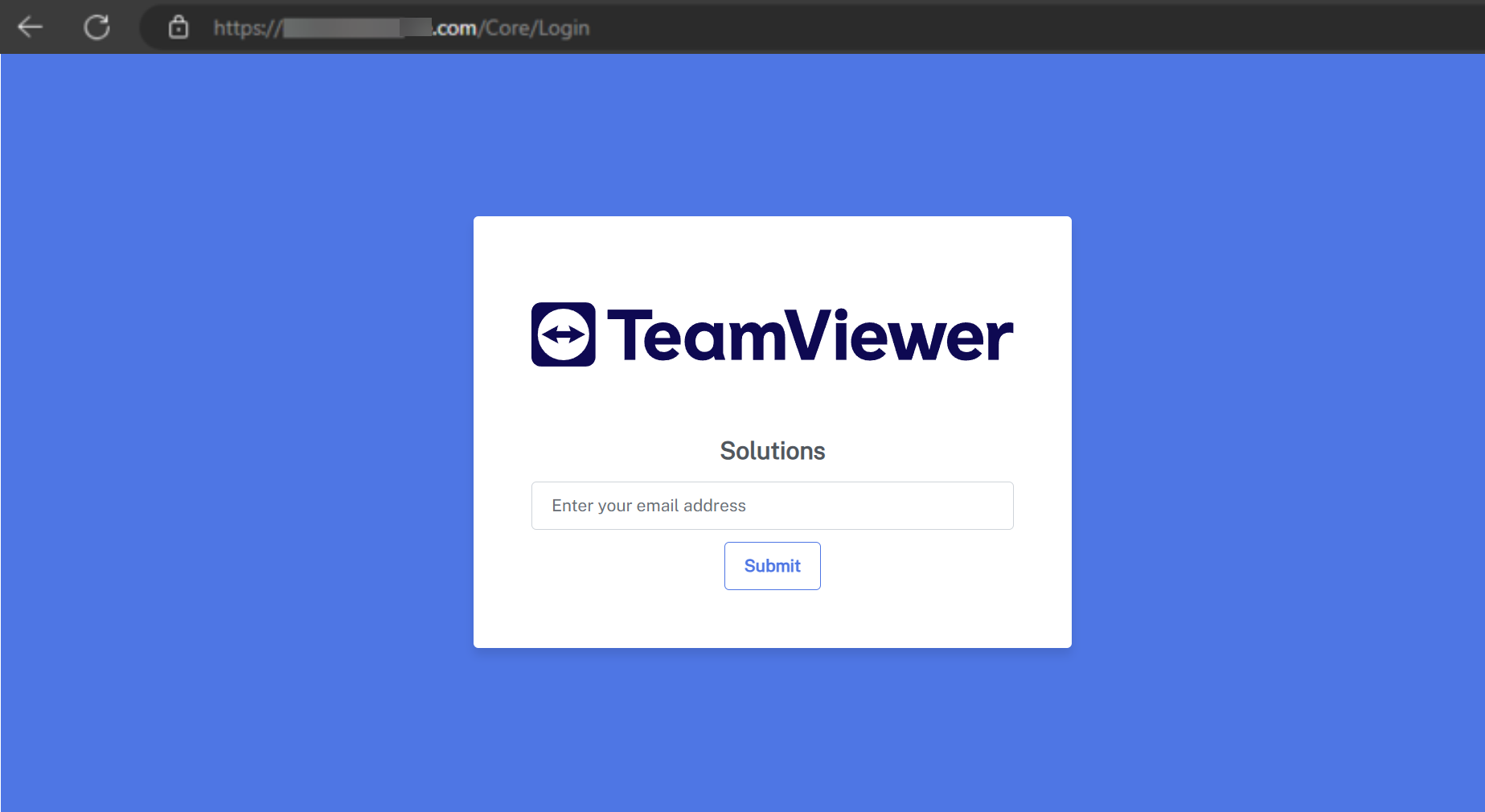Image resolution: width=1485 pixels, height=812 pixels.
Task: Click the blue background below the login card
Action: pyautogui.click(x=772, y=732)
